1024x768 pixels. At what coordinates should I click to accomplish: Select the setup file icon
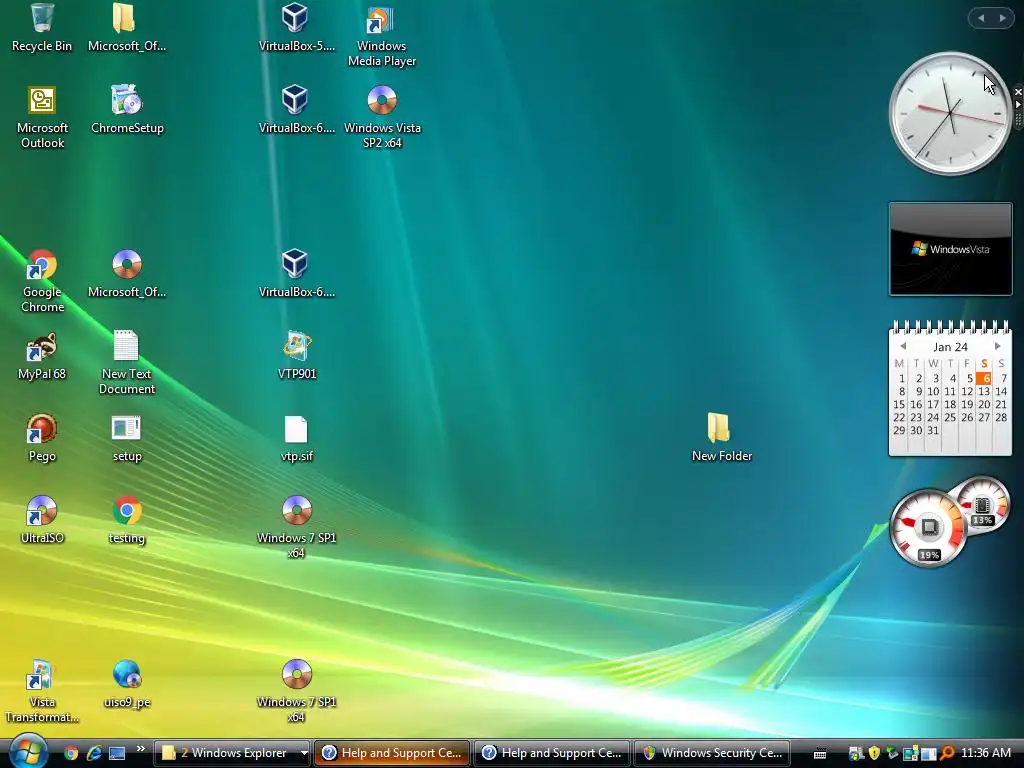click(127, 438)
